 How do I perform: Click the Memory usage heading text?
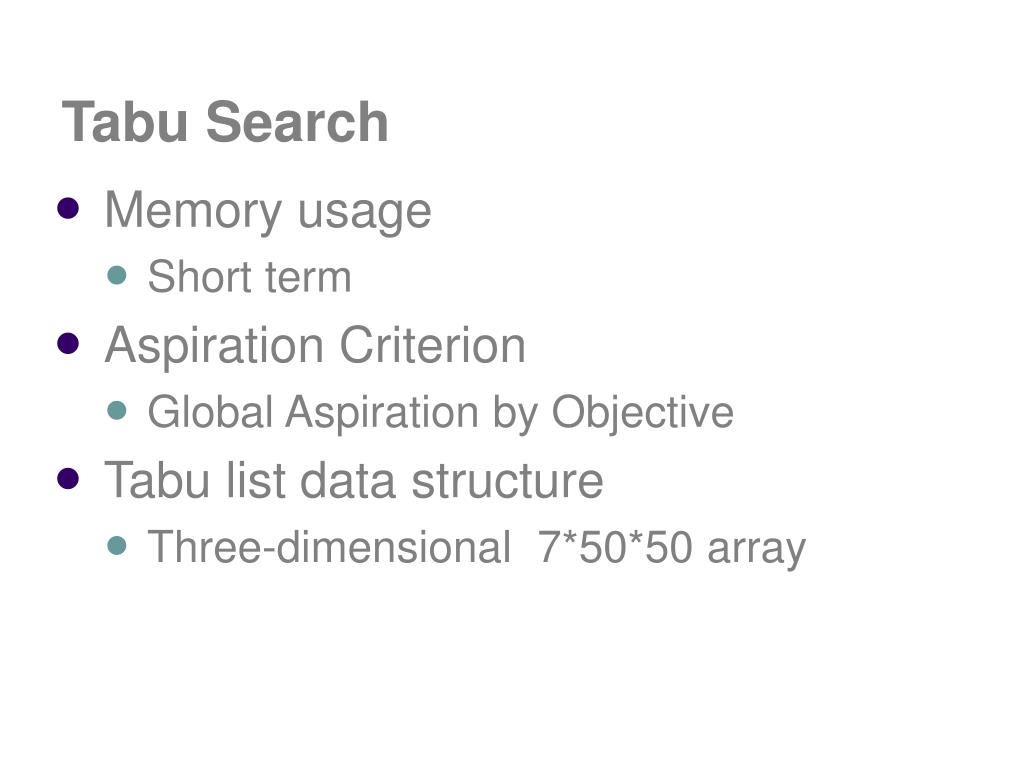tap(268, 212)
